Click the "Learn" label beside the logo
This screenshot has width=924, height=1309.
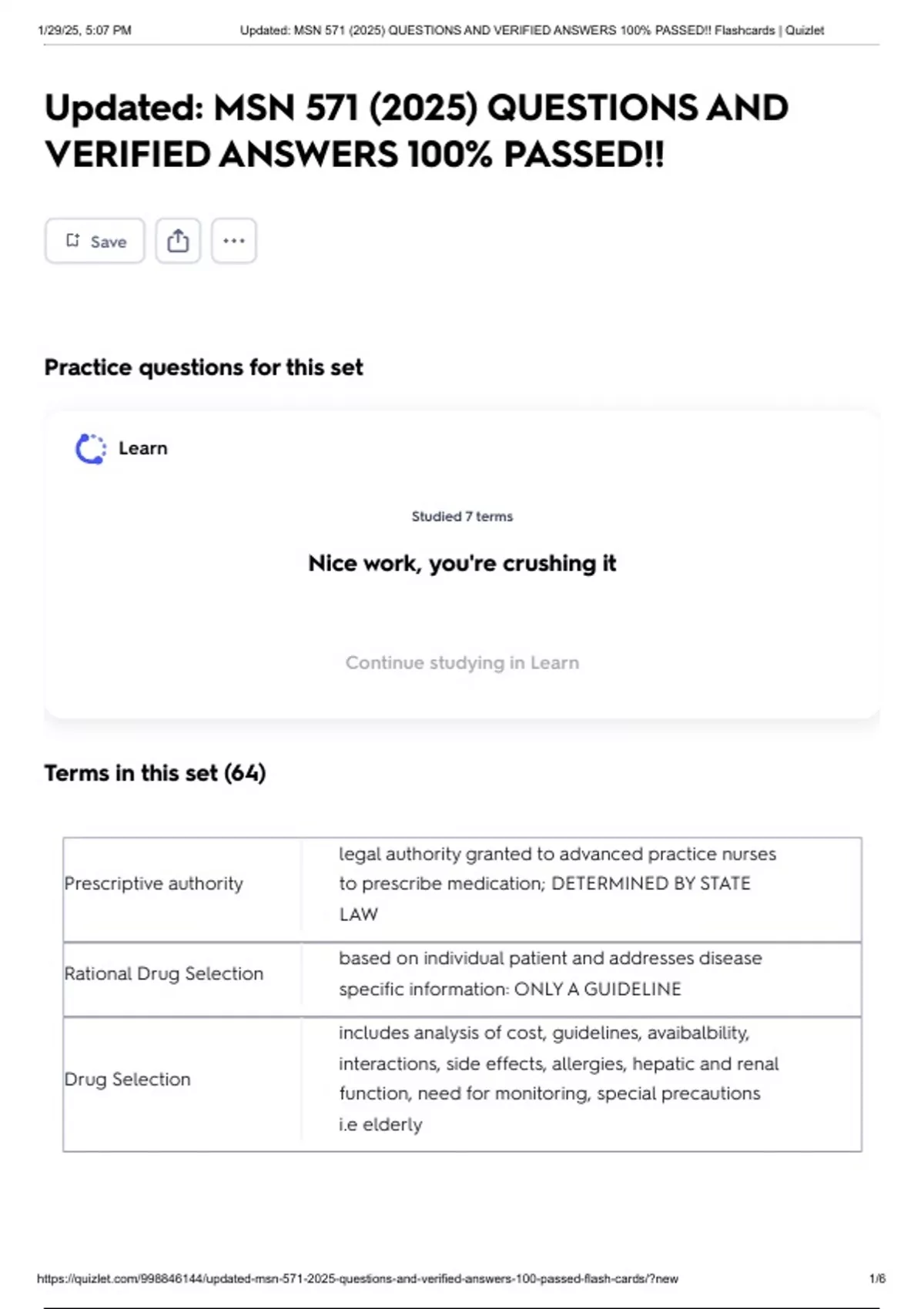(x=142, y=448)
